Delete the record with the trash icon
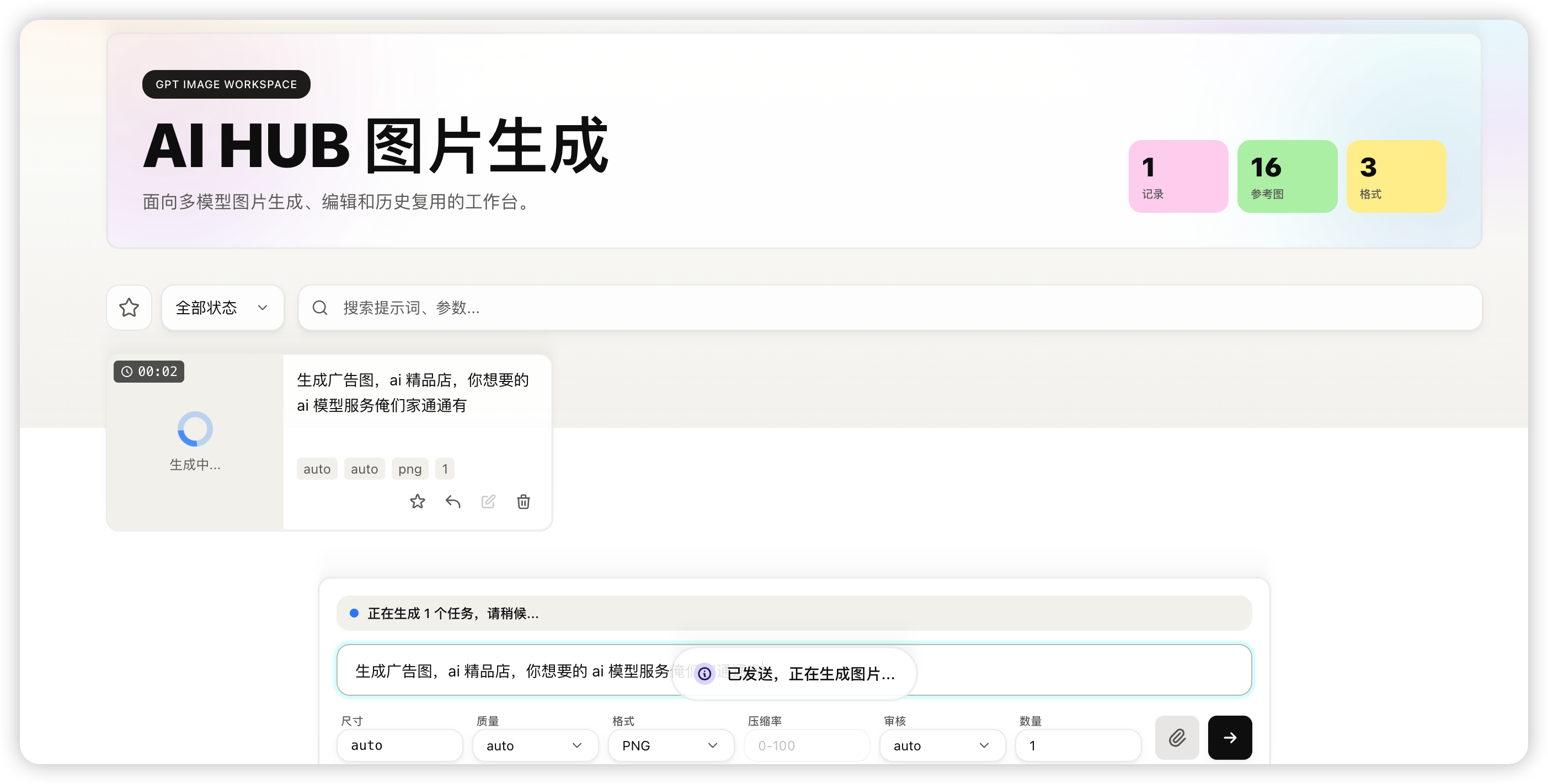This screenshot has width=1548, height=784. [524, 502]
